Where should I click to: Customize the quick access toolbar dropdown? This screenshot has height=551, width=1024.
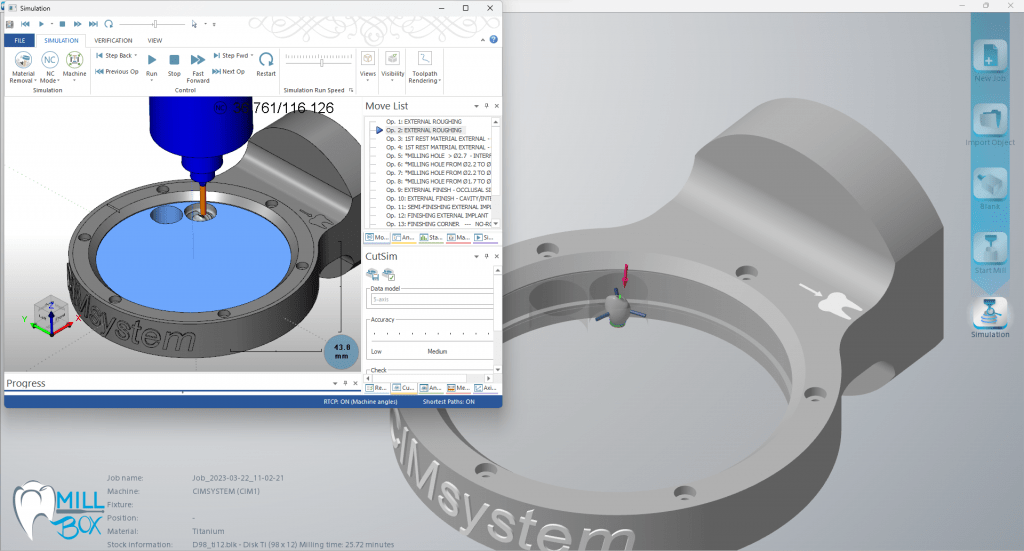tap(214, 25)
